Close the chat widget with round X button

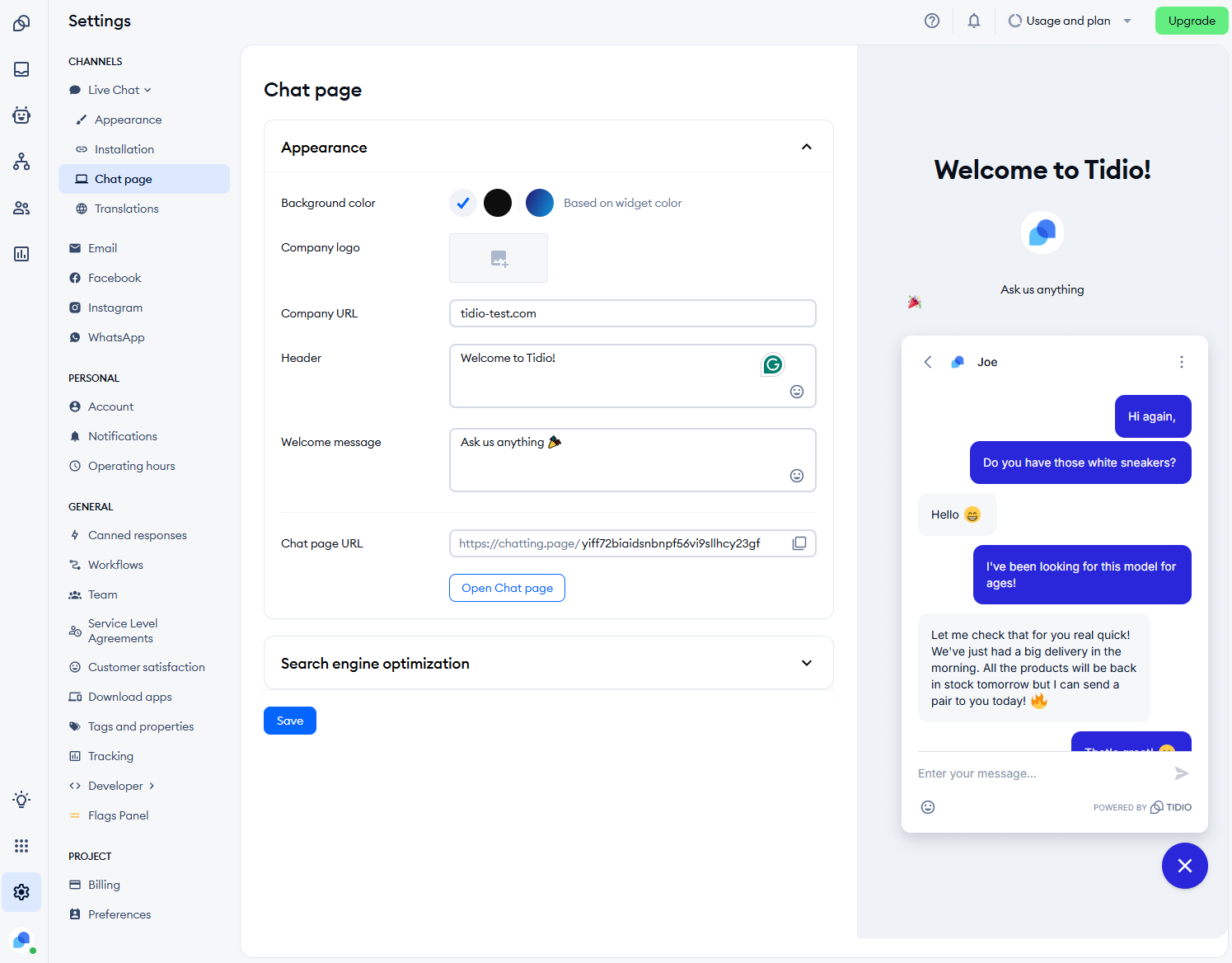click(1185, 866)
